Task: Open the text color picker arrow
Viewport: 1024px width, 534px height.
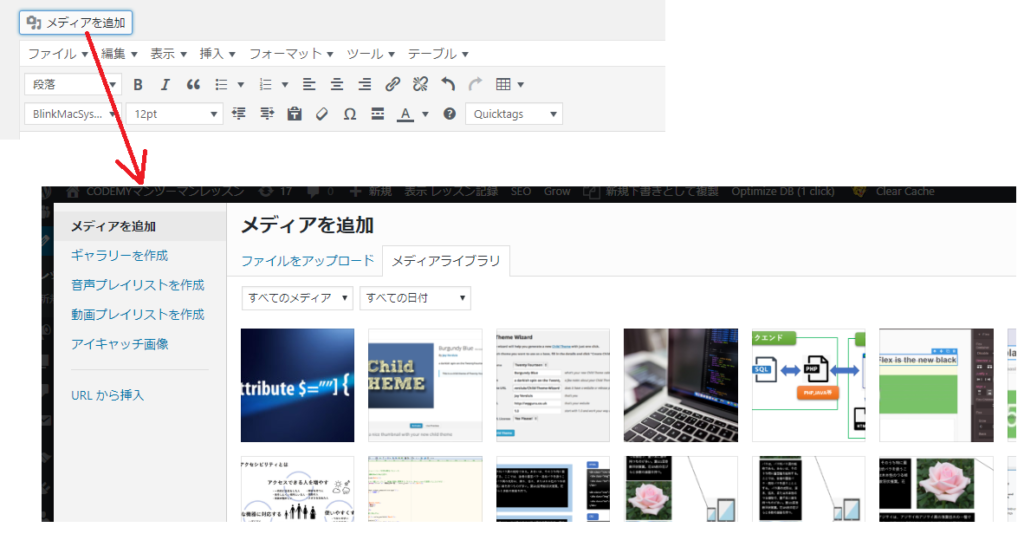Action: tap(425, 114)
